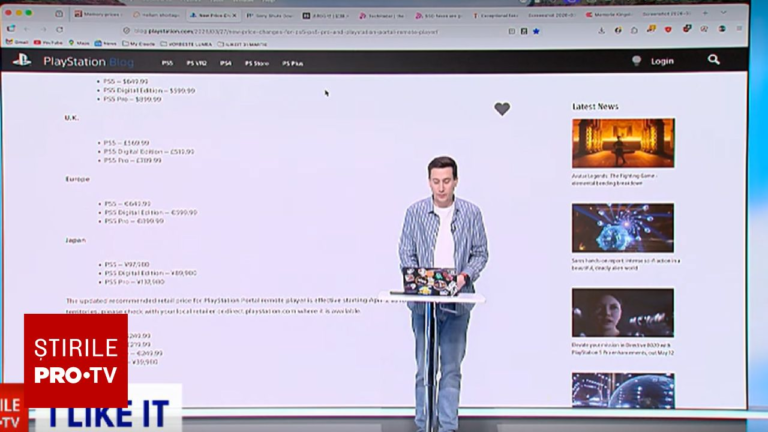
Task: Click the browser forward arrow
Action: point(43,29)
